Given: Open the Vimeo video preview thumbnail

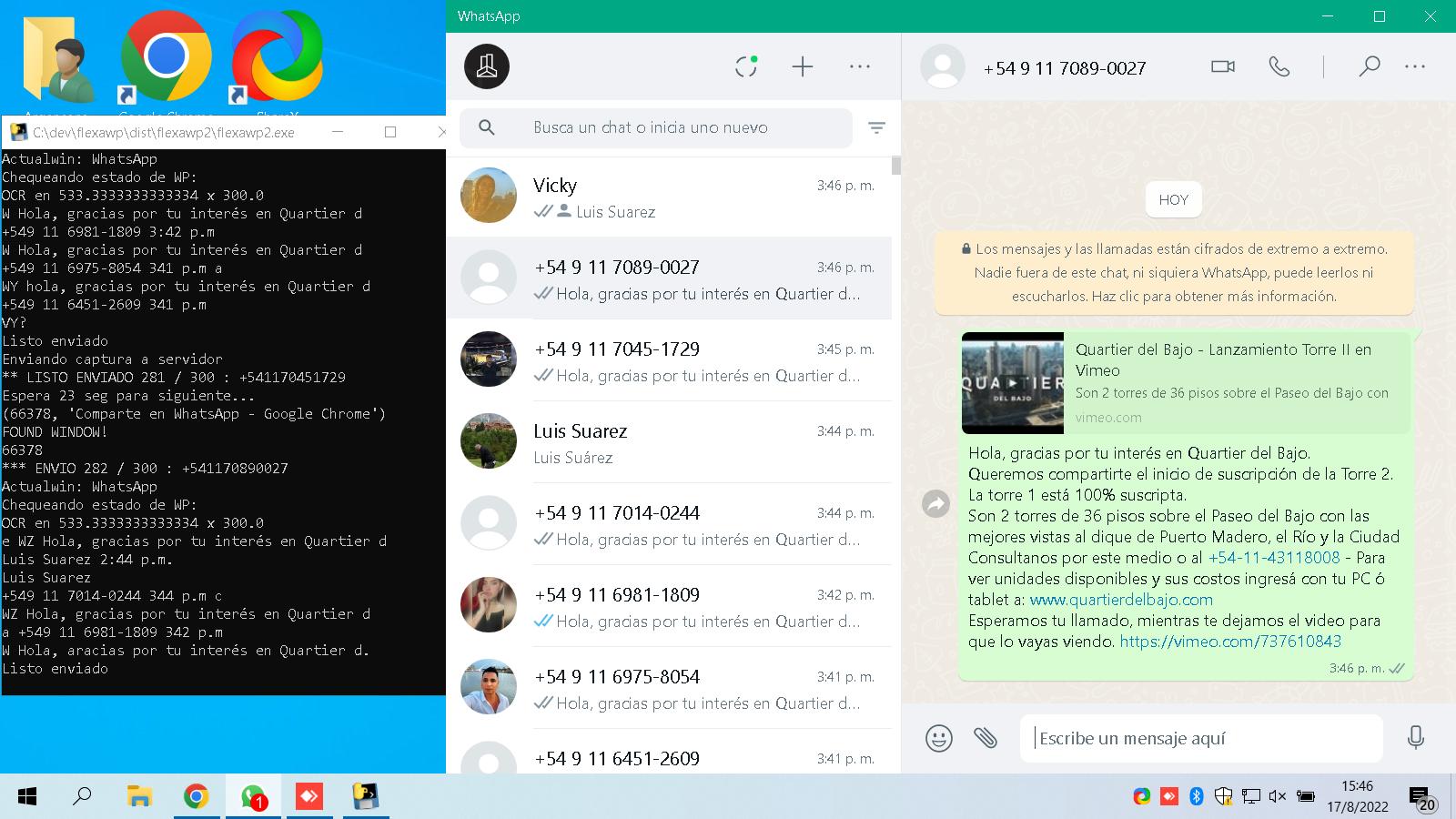Looking at the screenshot, I should pyautogui.click(x=1013, y=382).
